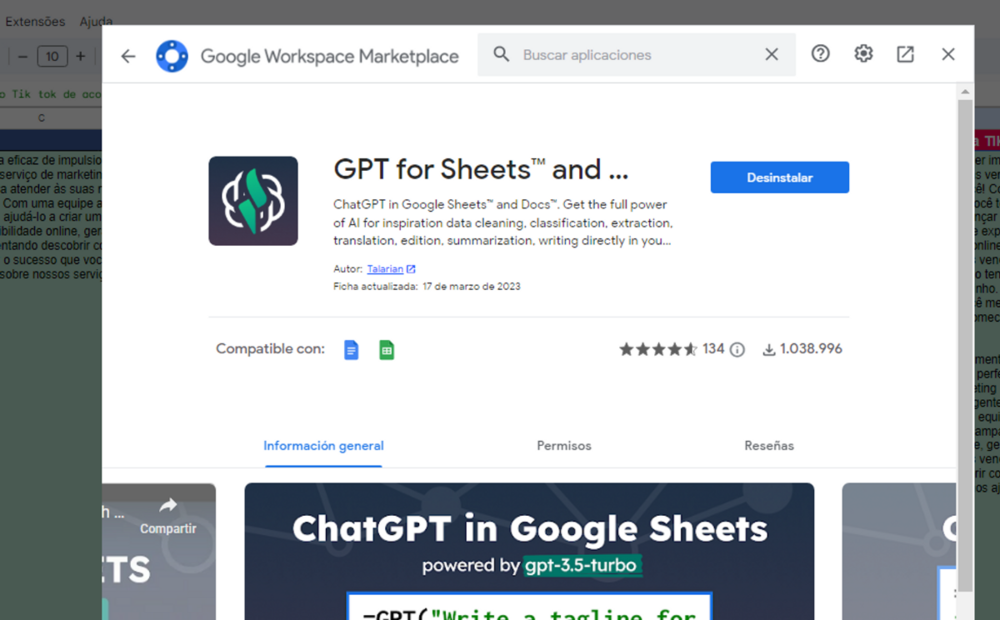The width and height of the screenshot is (1000, 620).
Task: Switch to the Información general tab
Action: [x=323, y=446]
